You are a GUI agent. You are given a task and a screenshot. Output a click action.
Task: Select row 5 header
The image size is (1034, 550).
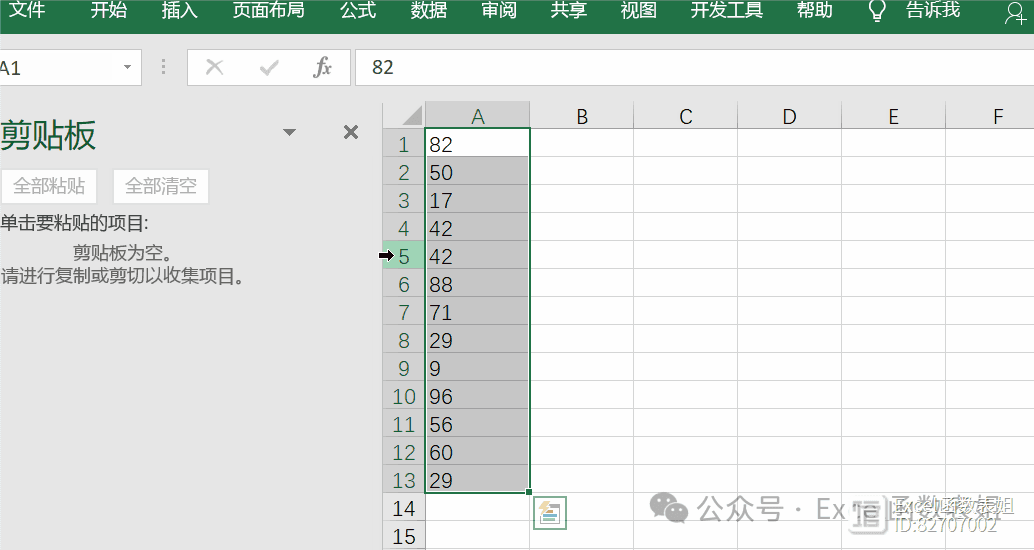pyautogui.click(x=404, y=256)
